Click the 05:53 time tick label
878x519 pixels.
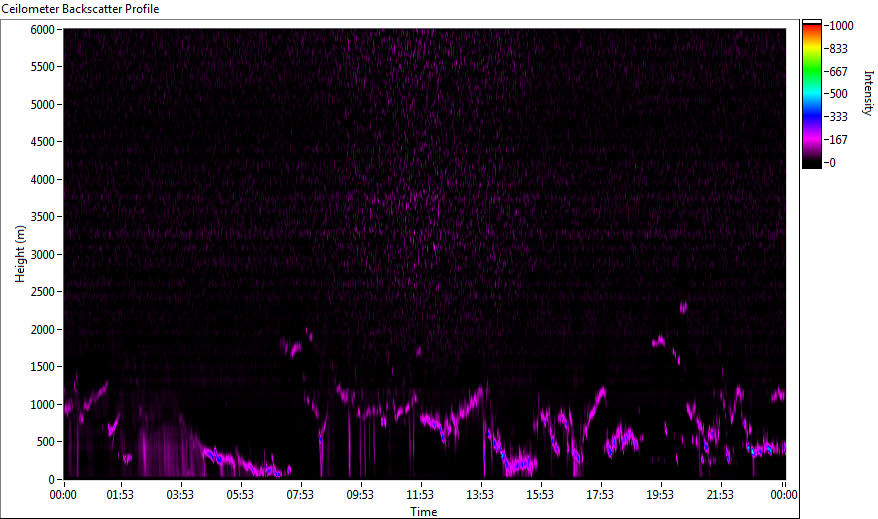(240, 495)
